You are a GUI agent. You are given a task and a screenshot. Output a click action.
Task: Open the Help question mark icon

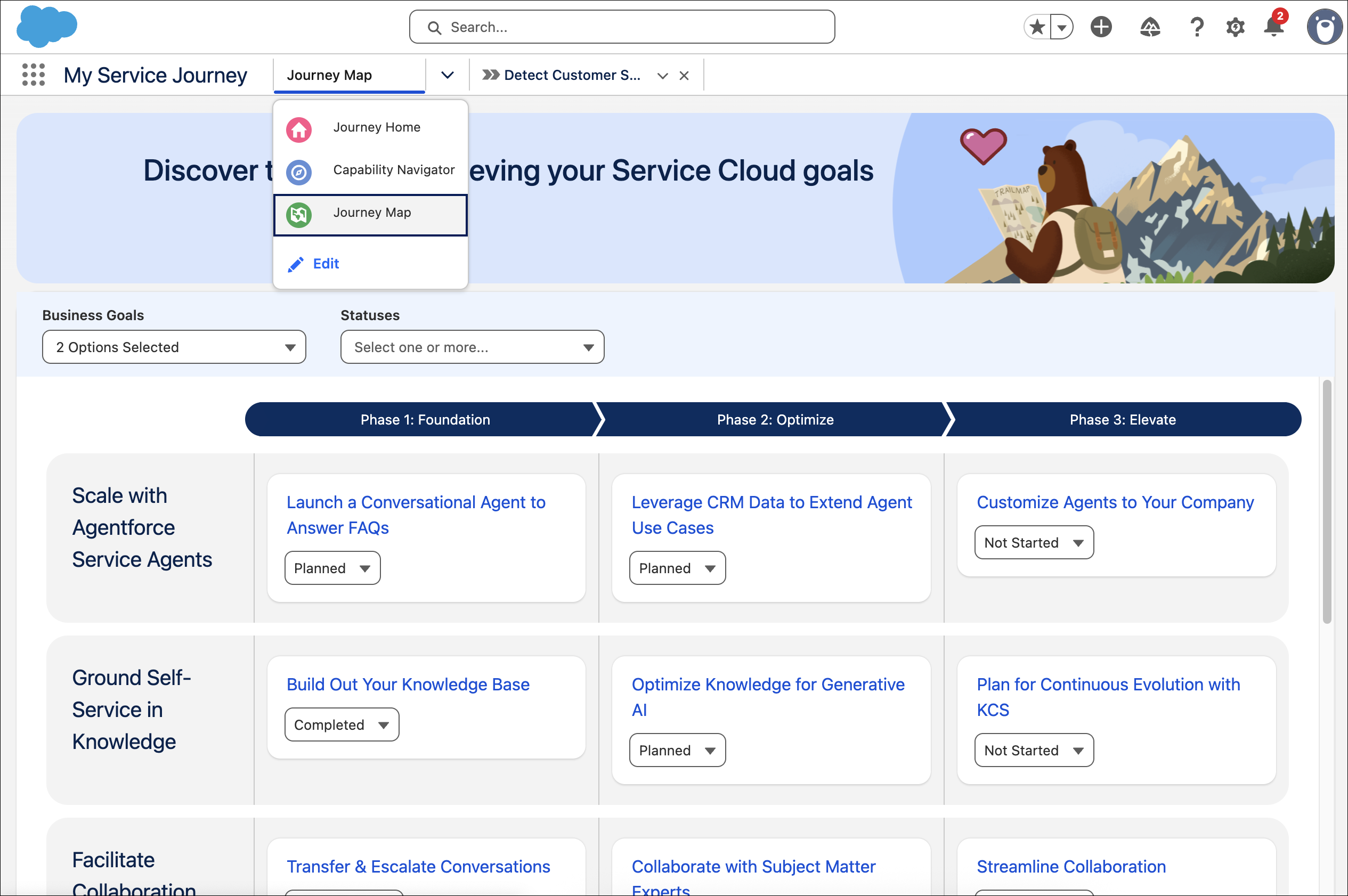point(1197,27)
